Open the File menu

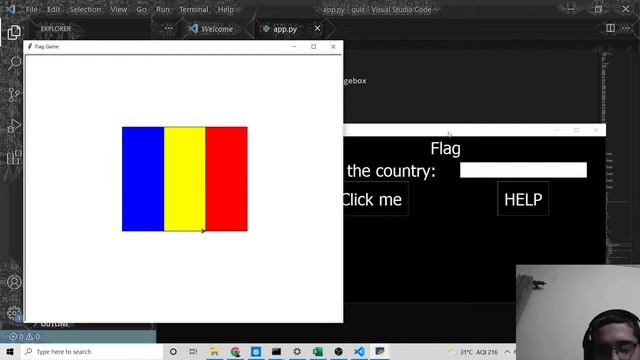[x=31, y=9]
